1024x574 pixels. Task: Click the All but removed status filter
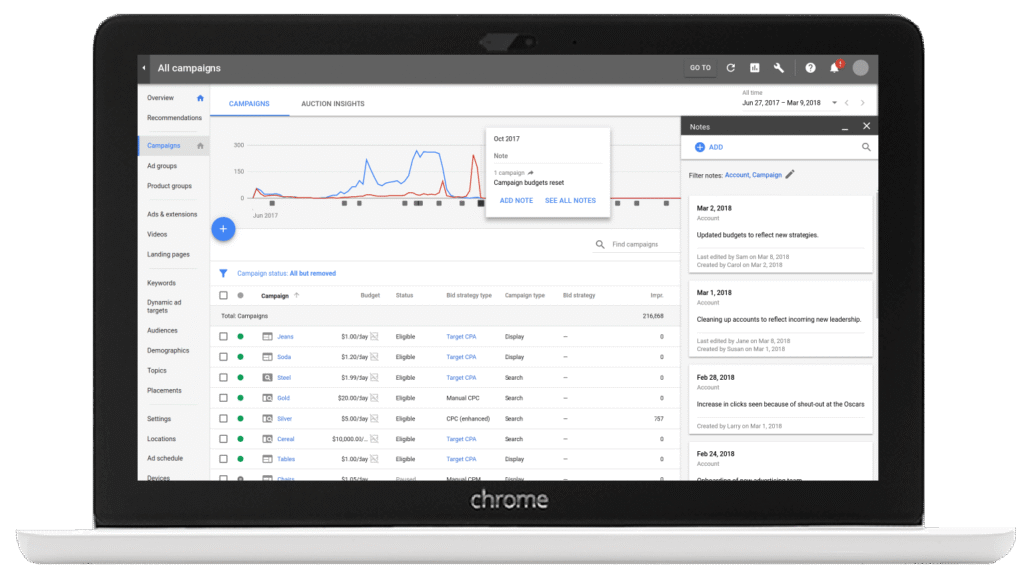(x=313, y=274)
